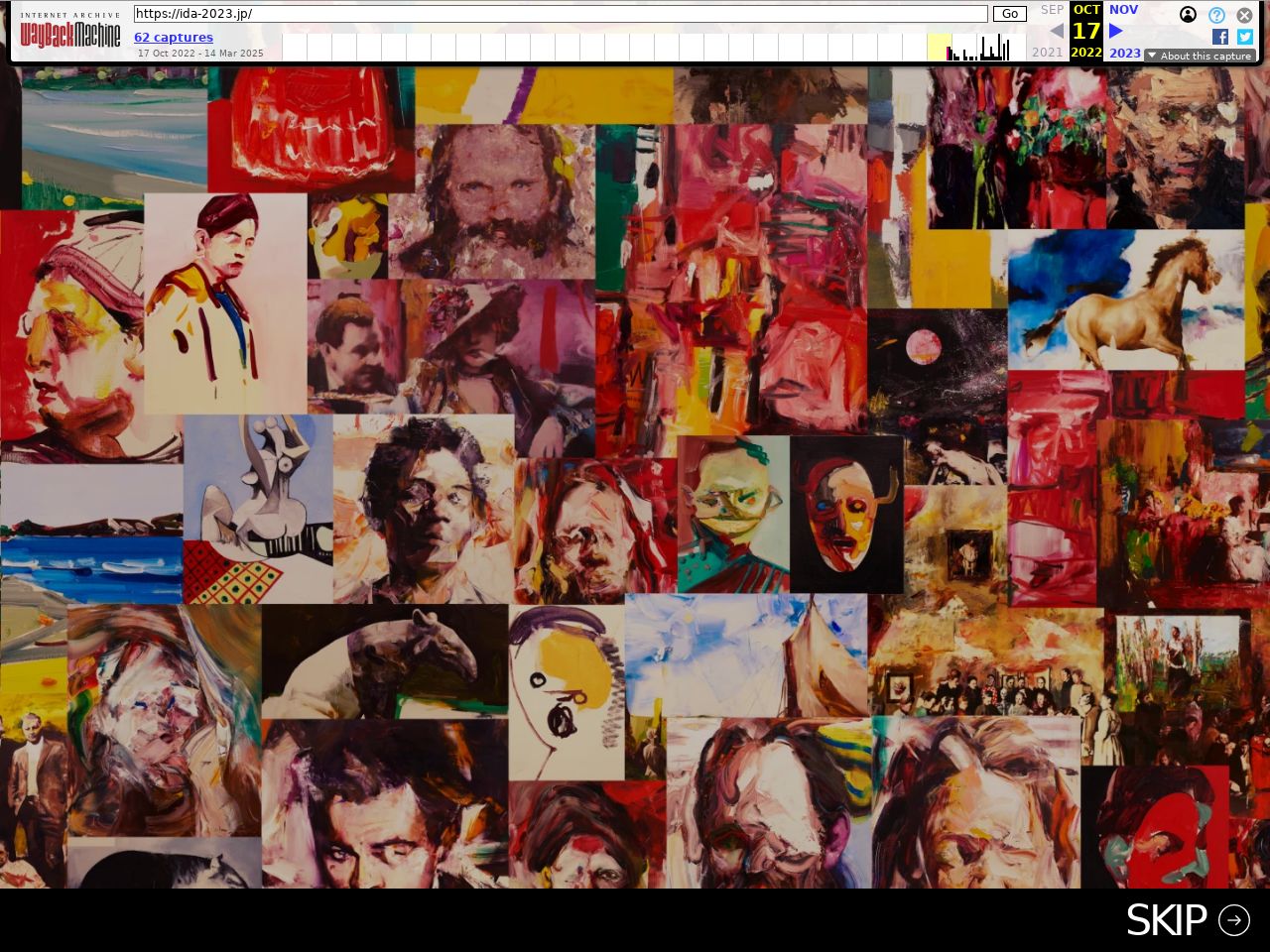This screenshot has width=1270, height=952.
Task: Click the Wayback Machine logo
Action: pos(70,35)
